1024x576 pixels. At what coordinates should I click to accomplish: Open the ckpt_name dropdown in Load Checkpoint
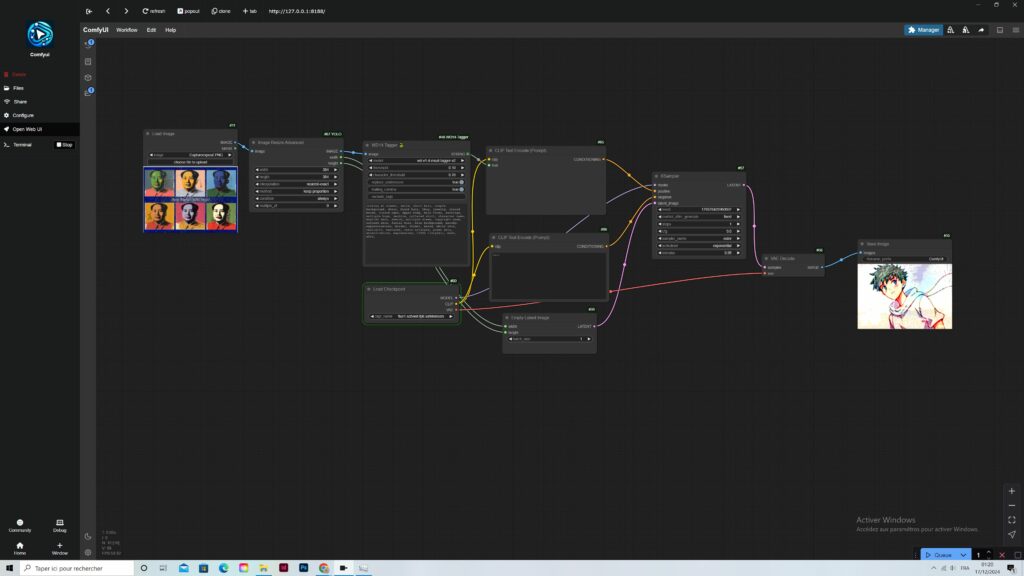coord(414,316)
